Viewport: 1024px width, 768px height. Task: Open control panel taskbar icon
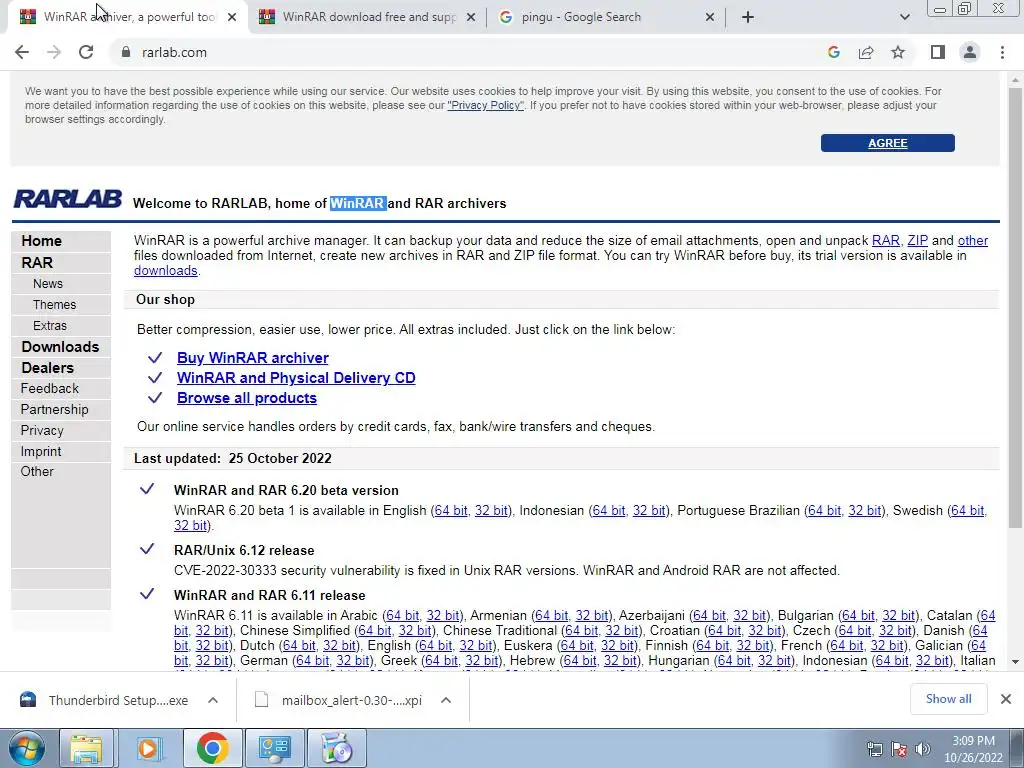click(274, 748)
